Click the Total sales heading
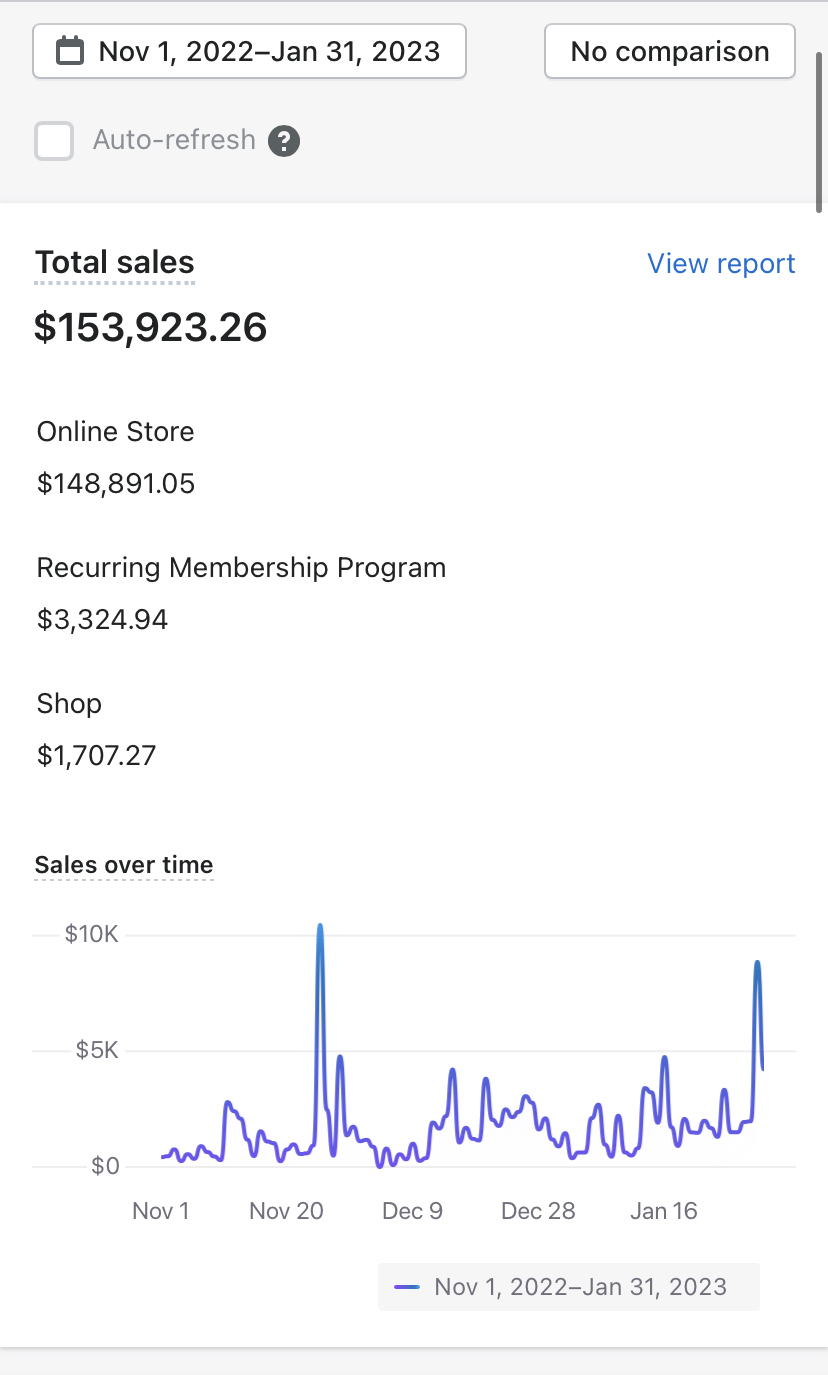 coord(115,263)
